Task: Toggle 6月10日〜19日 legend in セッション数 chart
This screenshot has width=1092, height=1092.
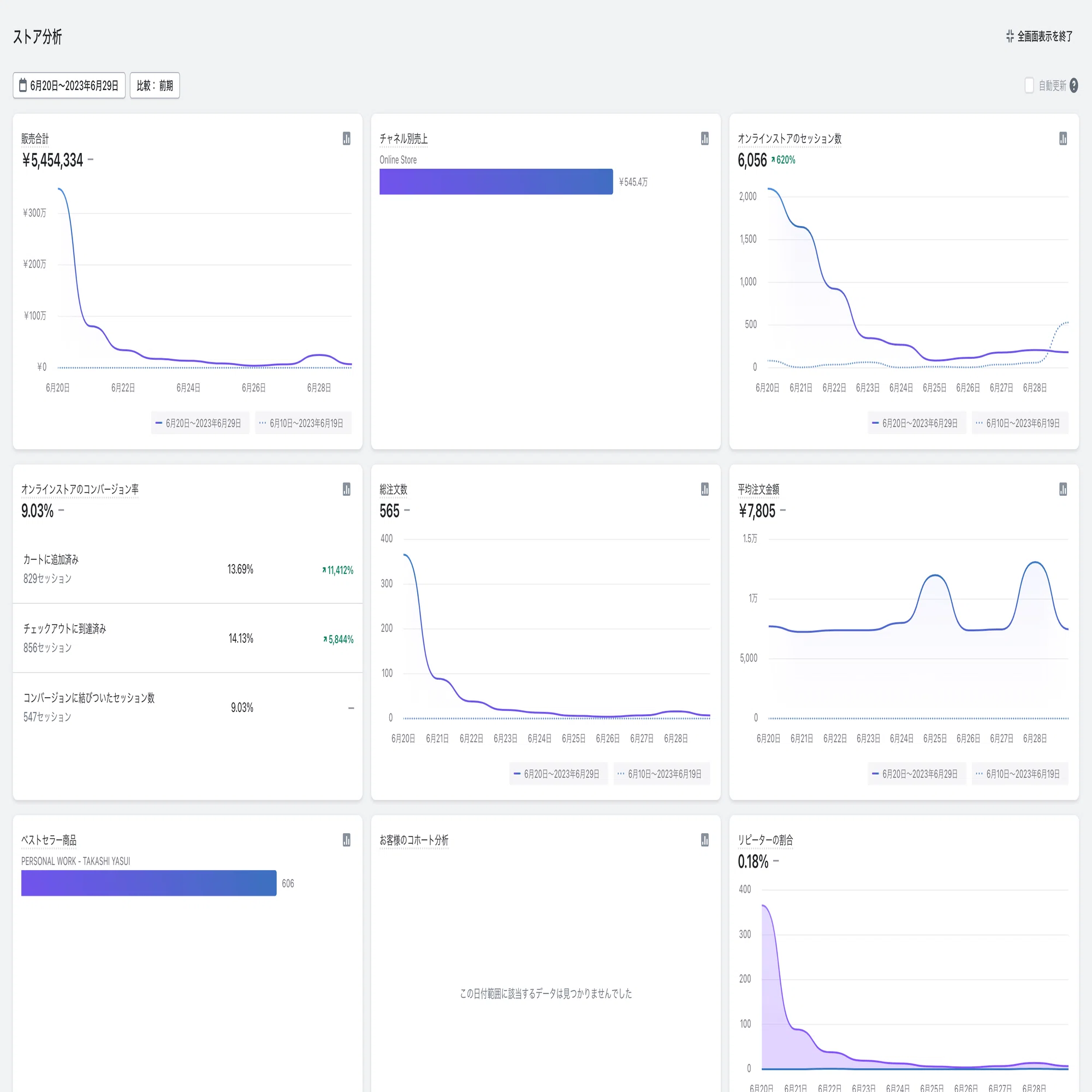Action: click(x=1019, y=423)
